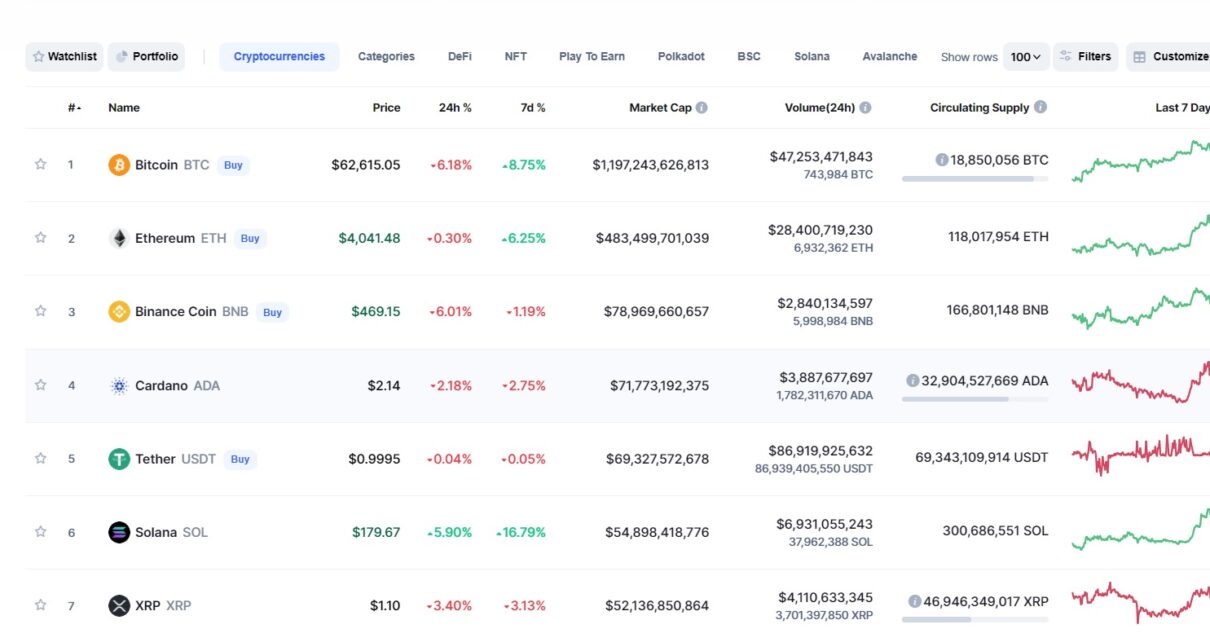
Task: Sort by the Volume(24h) header text
Action: tap(820, 108)
